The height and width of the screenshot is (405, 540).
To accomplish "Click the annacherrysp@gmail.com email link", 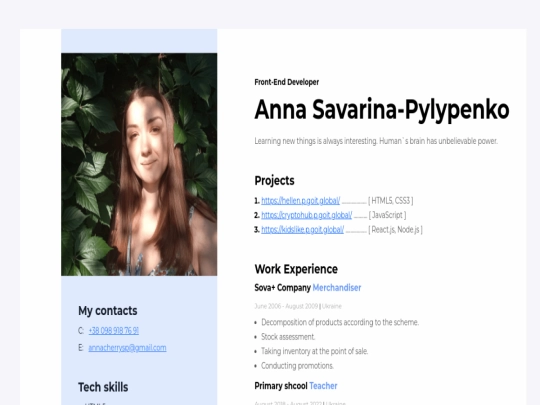I will click(x=127, y=348).
